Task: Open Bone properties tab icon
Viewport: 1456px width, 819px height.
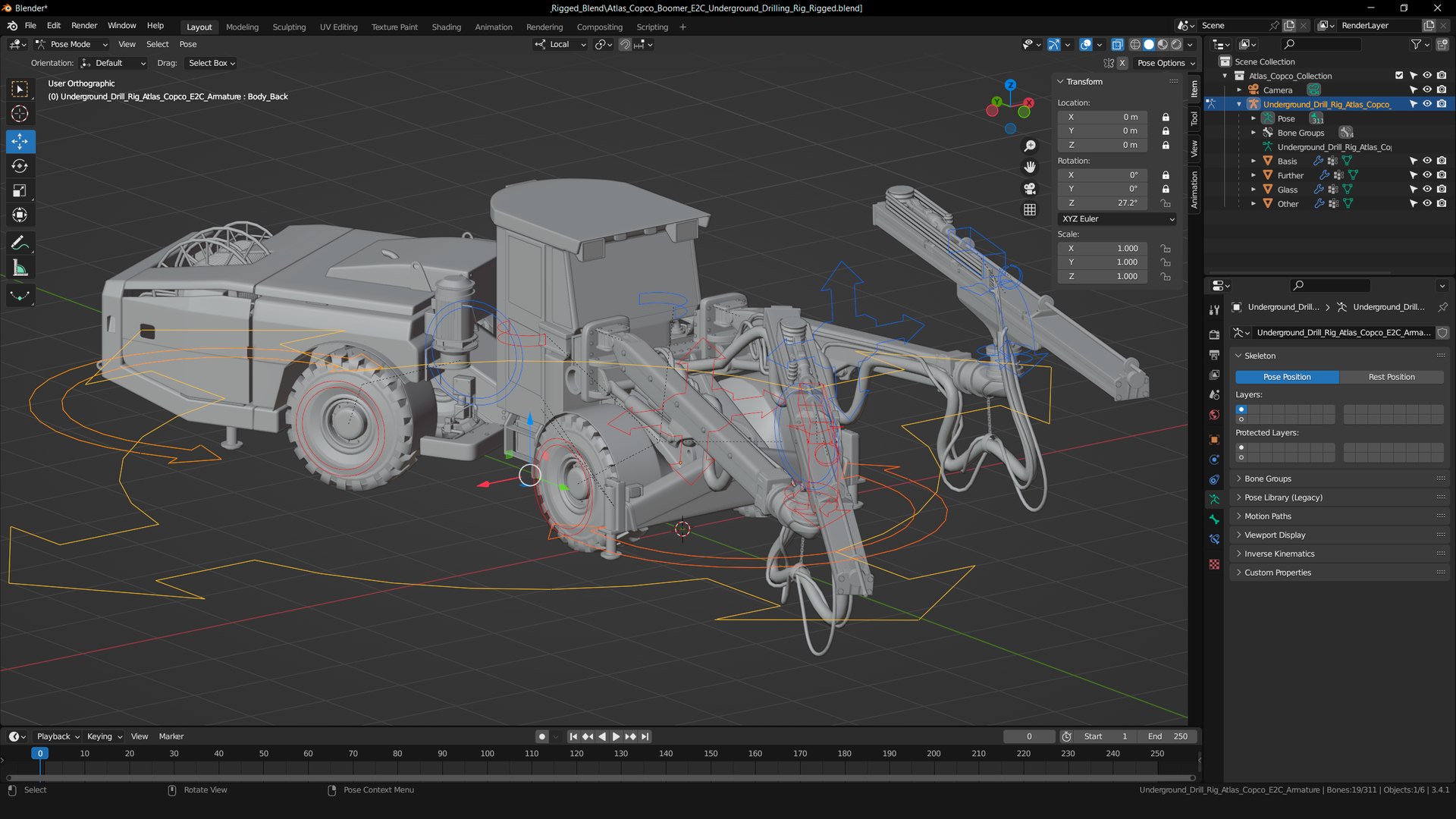Action: [1214, 519]
